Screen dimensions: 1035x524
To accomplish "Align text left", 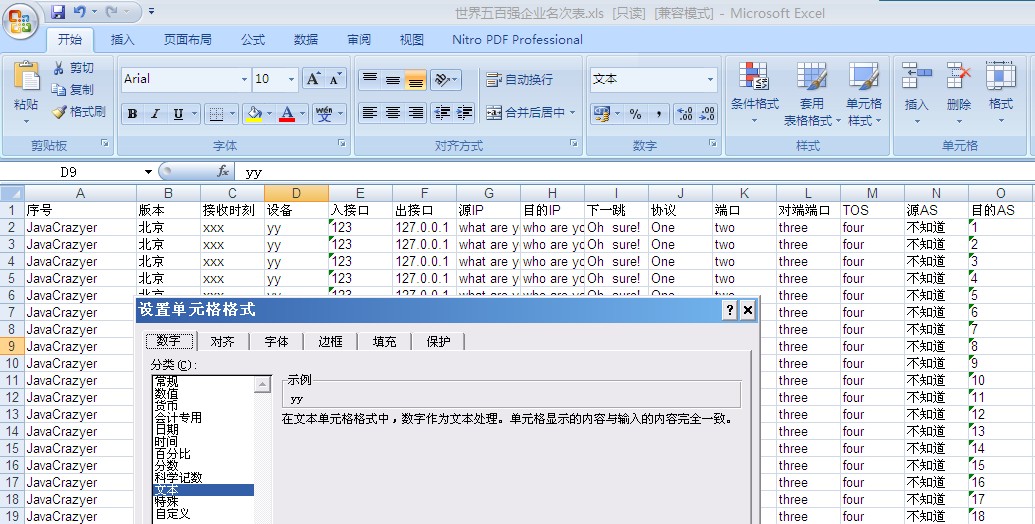I will pos(370,113).
